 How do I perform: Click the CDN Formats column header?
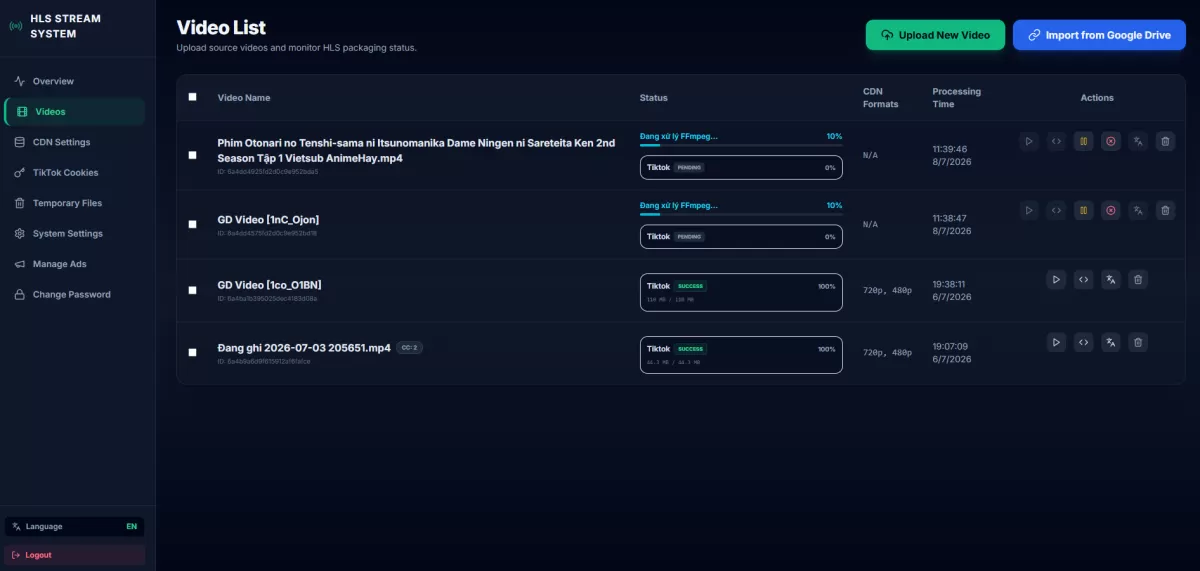(x=881, y=97)
